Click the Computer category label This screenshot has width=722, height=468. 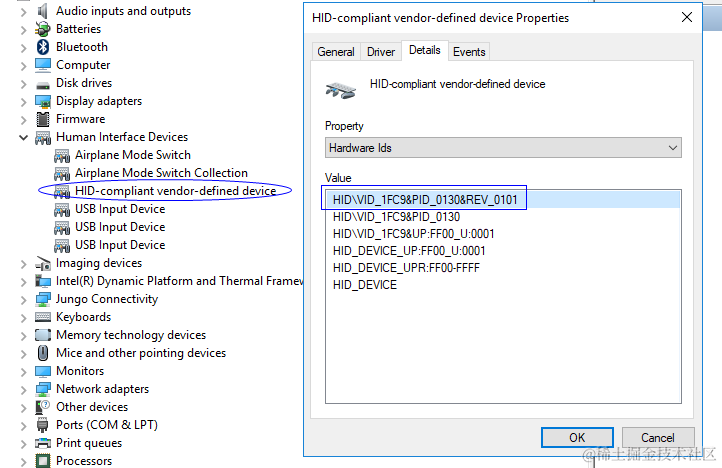pyautogui.click(x=83, y=65)
